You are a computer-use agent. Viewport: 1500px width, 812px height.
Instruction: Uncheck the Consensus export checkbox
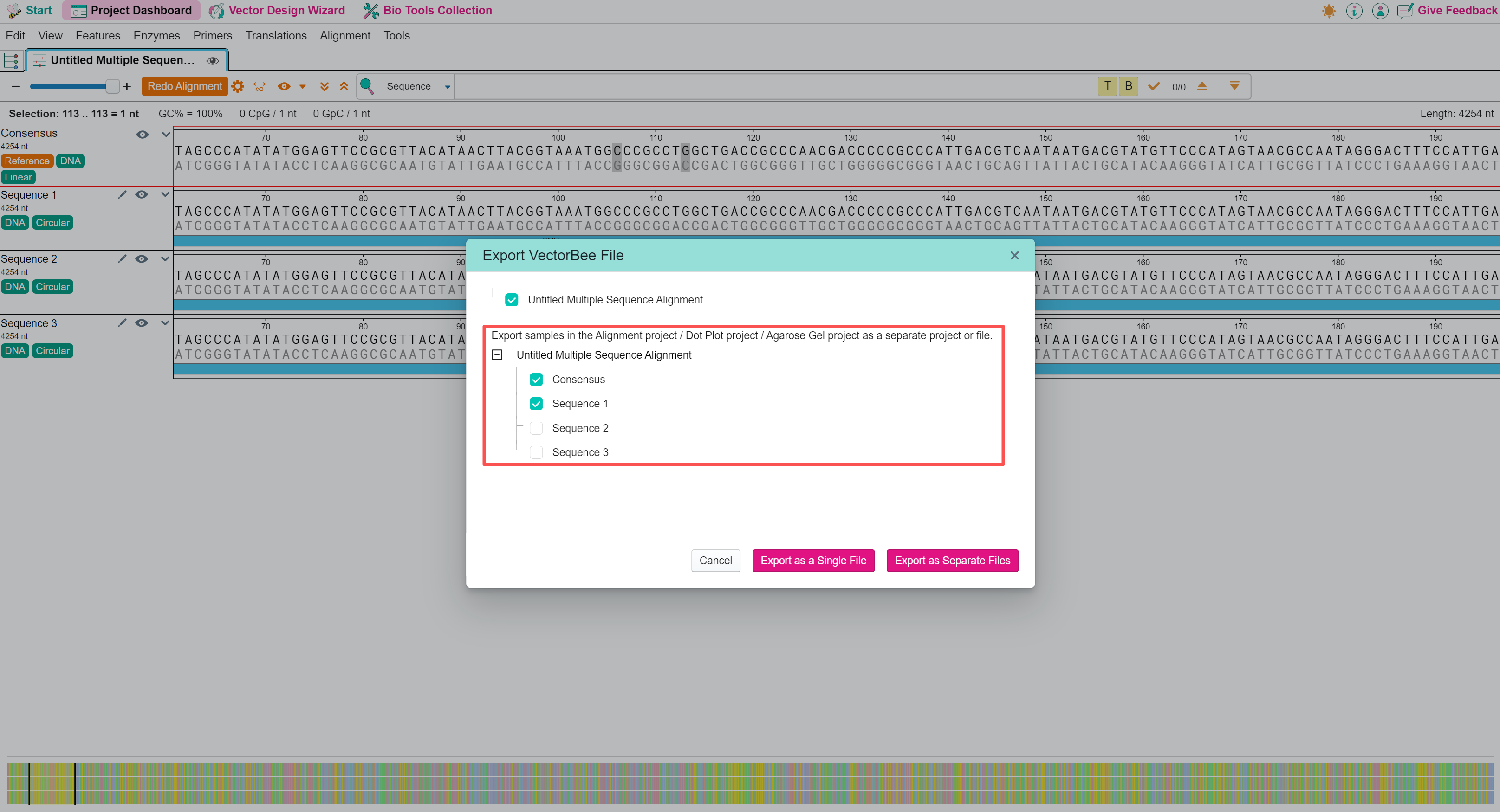tap(536, 380)
